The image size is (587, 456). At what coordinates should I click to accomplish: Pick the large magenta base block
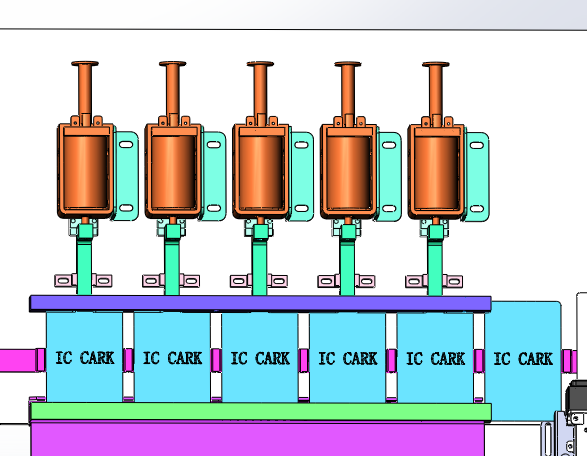pyautogui.click(x=258, y=438)
